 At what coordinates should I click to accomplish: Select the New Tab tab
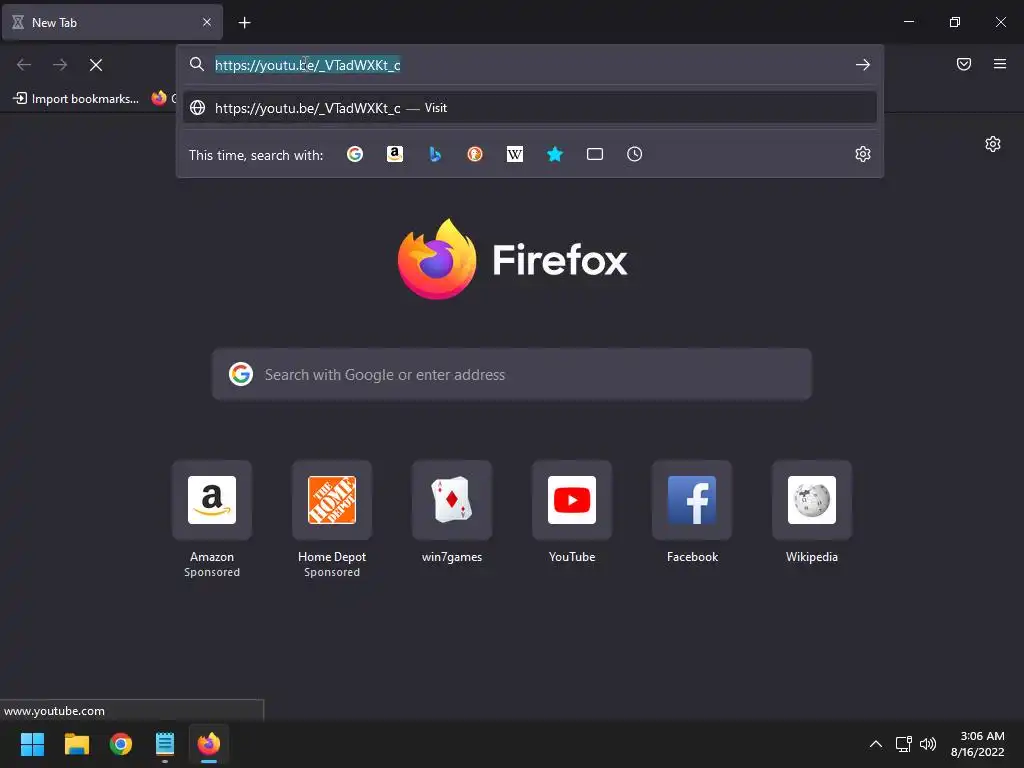coord(112,22)
